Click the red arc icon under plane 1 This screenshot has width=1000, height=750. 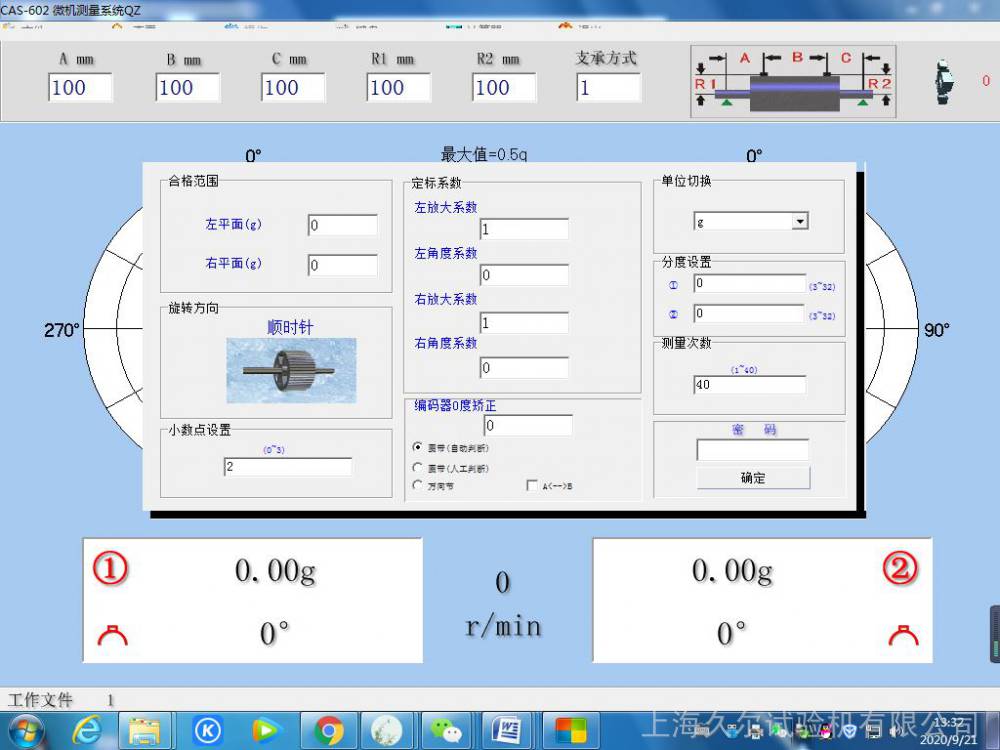112,634
